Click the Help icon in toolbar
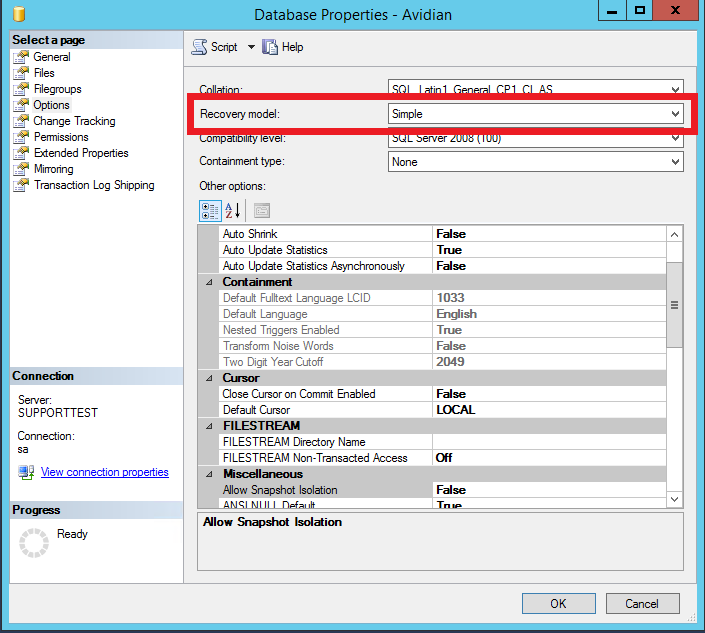The image size is (705, 633). 270,47
